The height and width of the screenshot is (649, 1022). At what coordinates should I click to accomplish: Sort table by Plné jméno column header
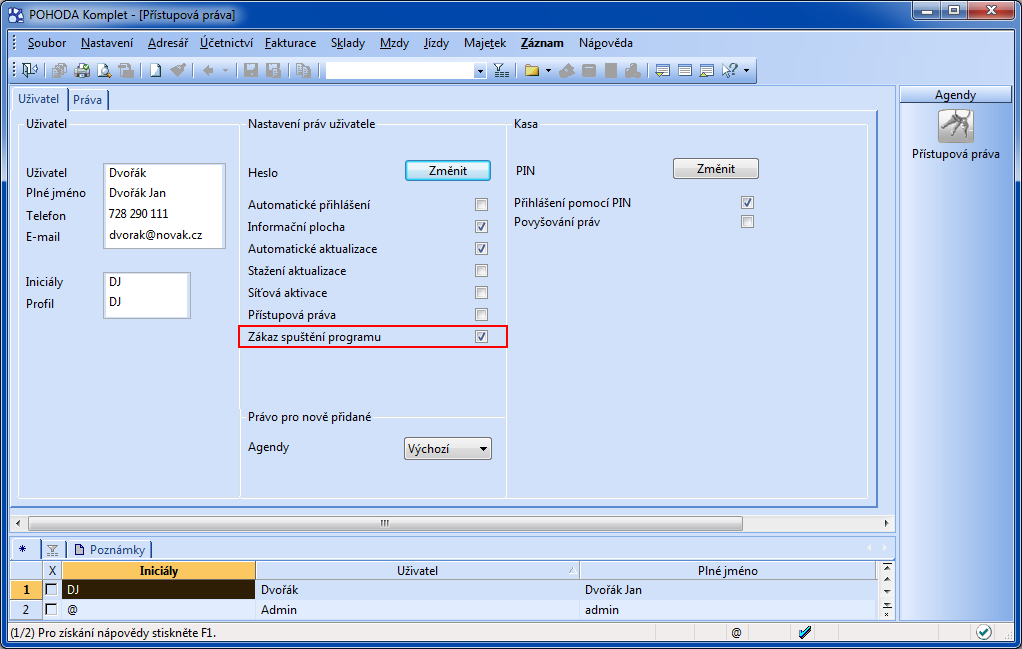(727, 571)
